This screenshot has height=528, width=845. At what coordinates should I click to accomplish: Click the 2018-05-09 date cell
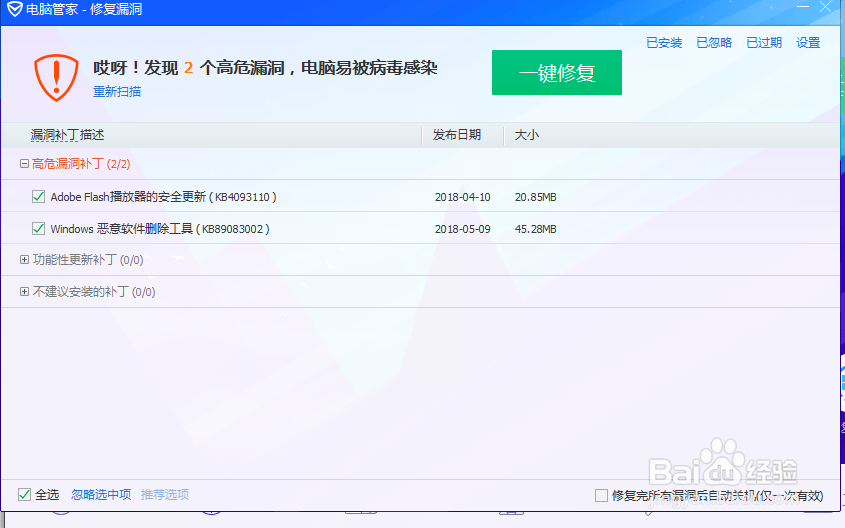(x=462, y=229)
